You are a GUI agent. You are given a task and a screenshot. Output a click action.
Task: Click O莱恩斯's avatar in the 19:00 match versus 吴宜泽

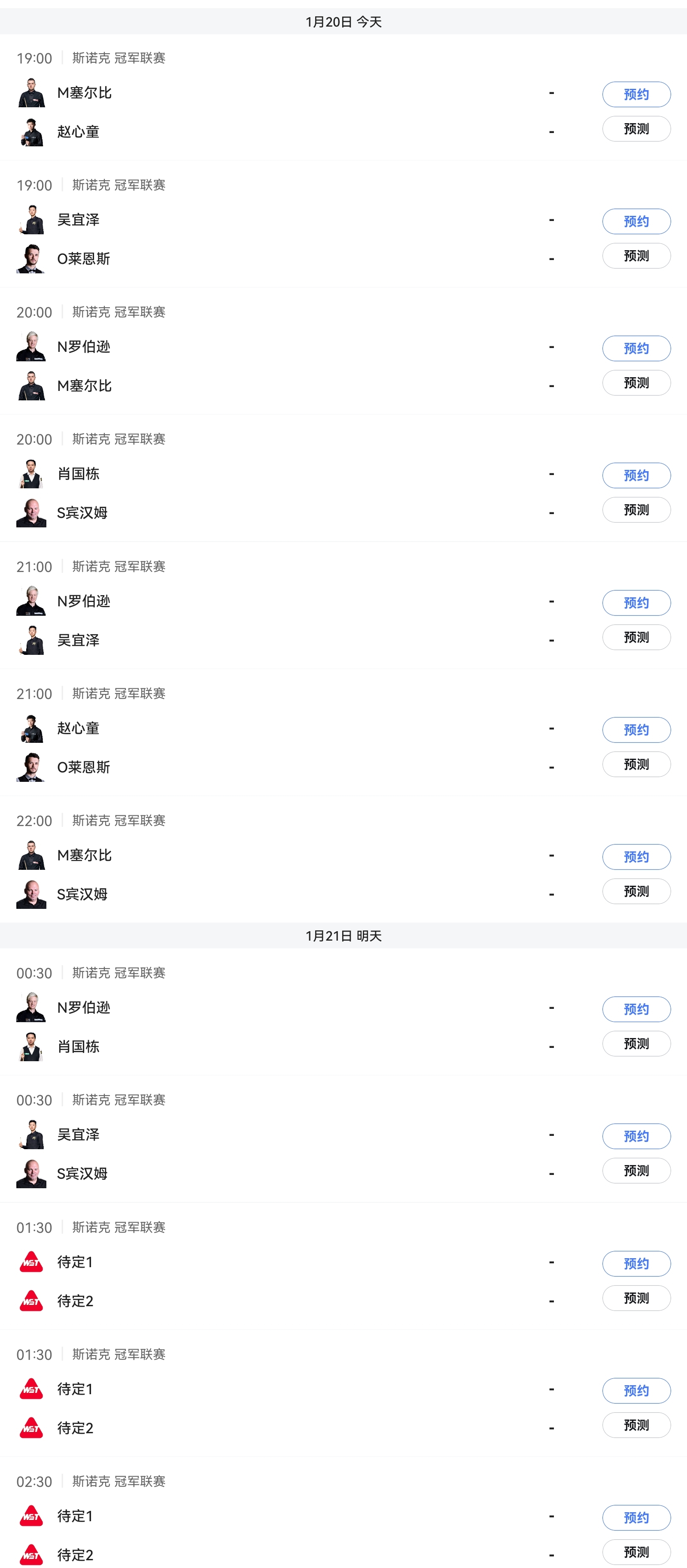pyautogui.click(x=31, y=259)
